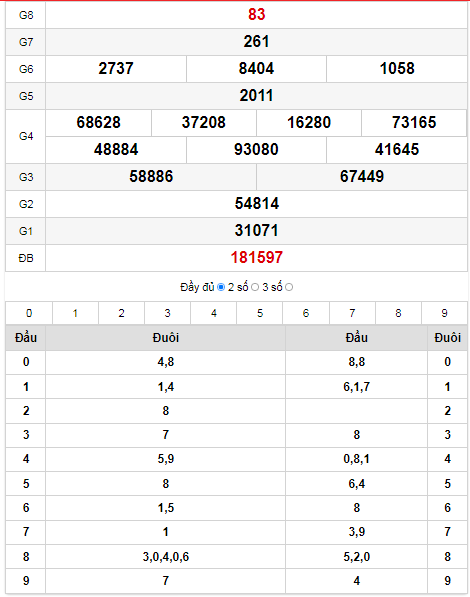Select the 'Đầy đủ' radio button
This screenshot has width=470, height=597.
pyautogui.click(x=221, y=287)
